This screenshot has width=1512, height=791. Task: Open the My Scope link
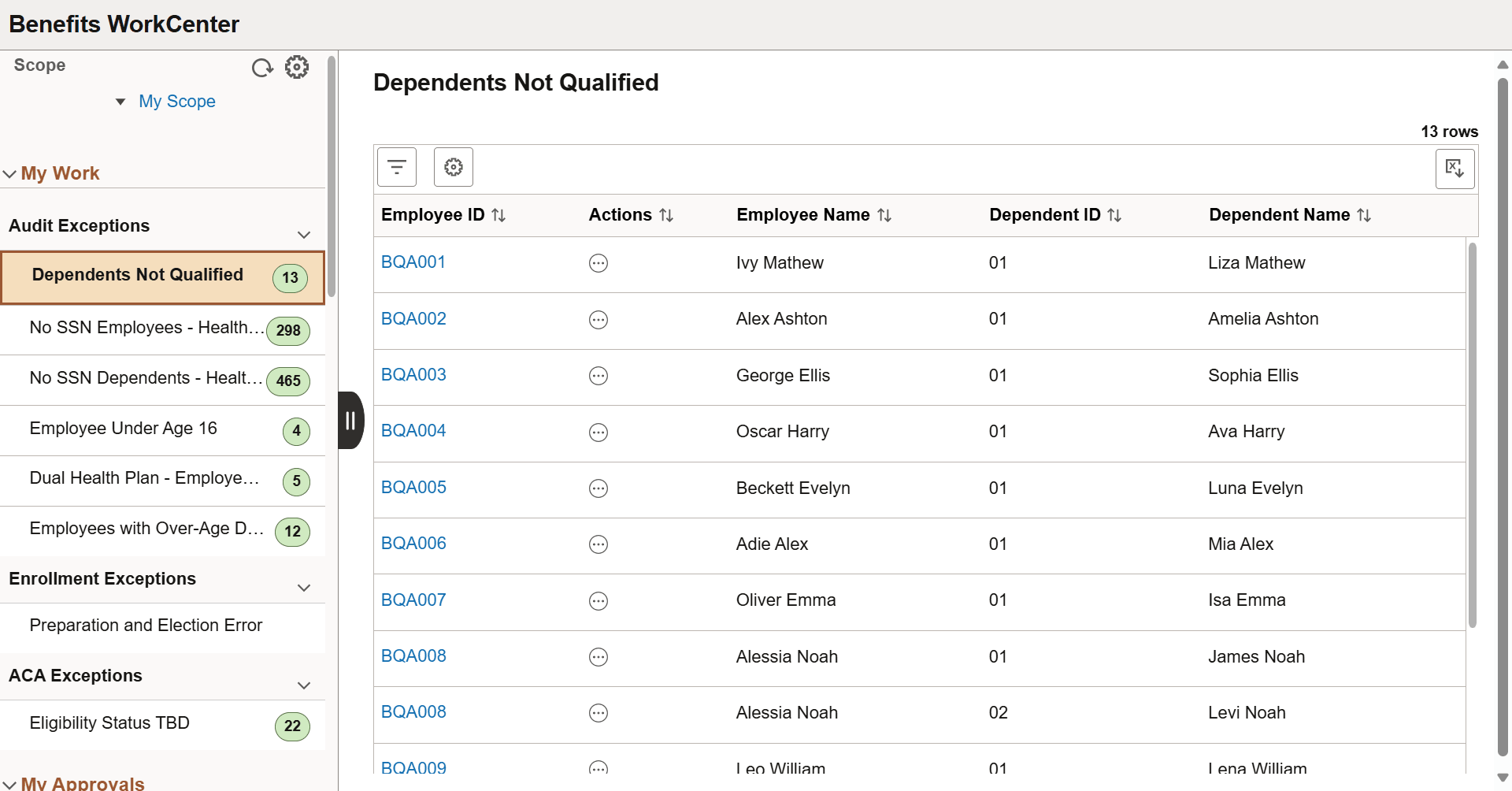[x=177, y=102]
